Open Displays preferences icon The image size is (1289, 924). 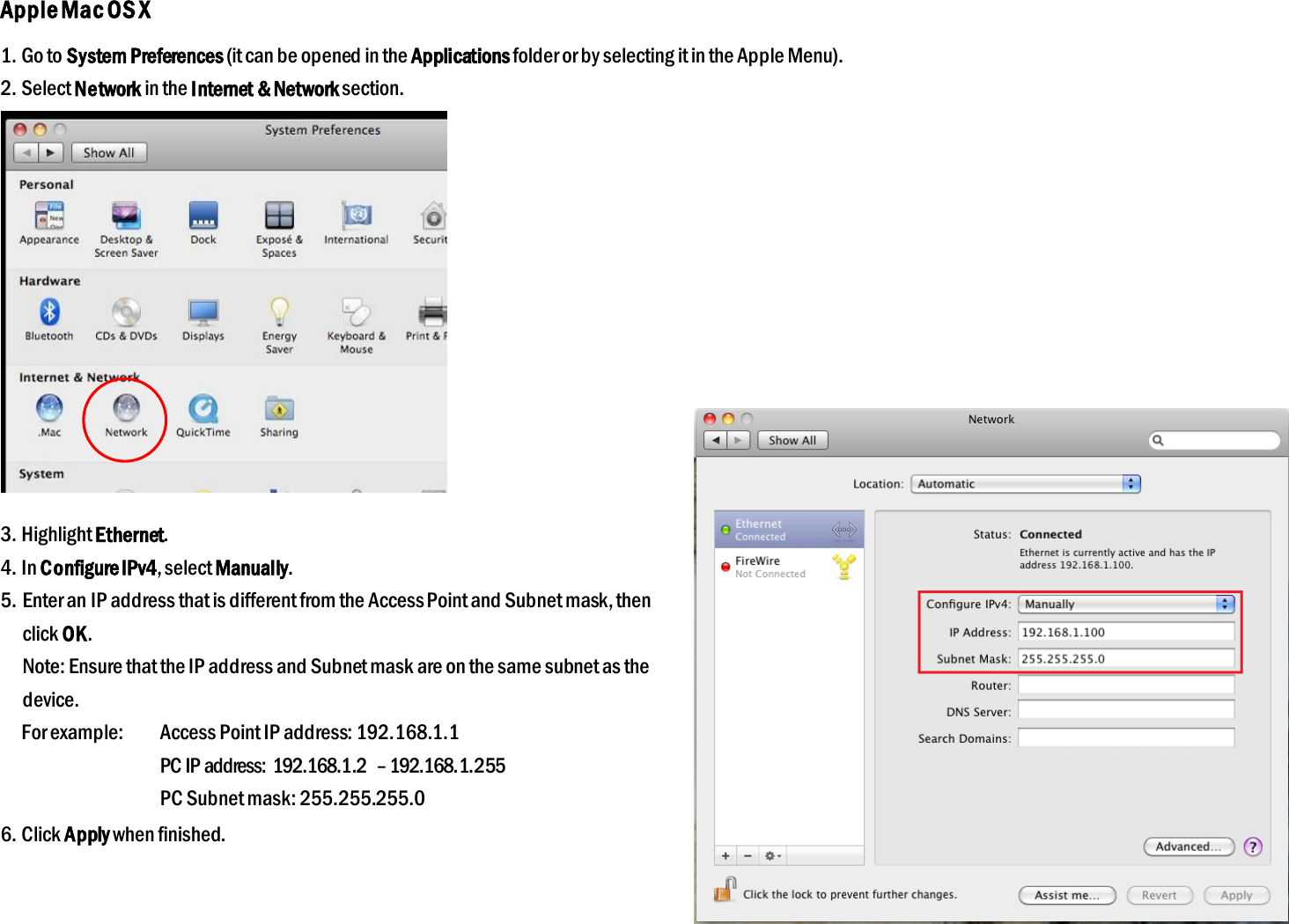tap(203, 312)
